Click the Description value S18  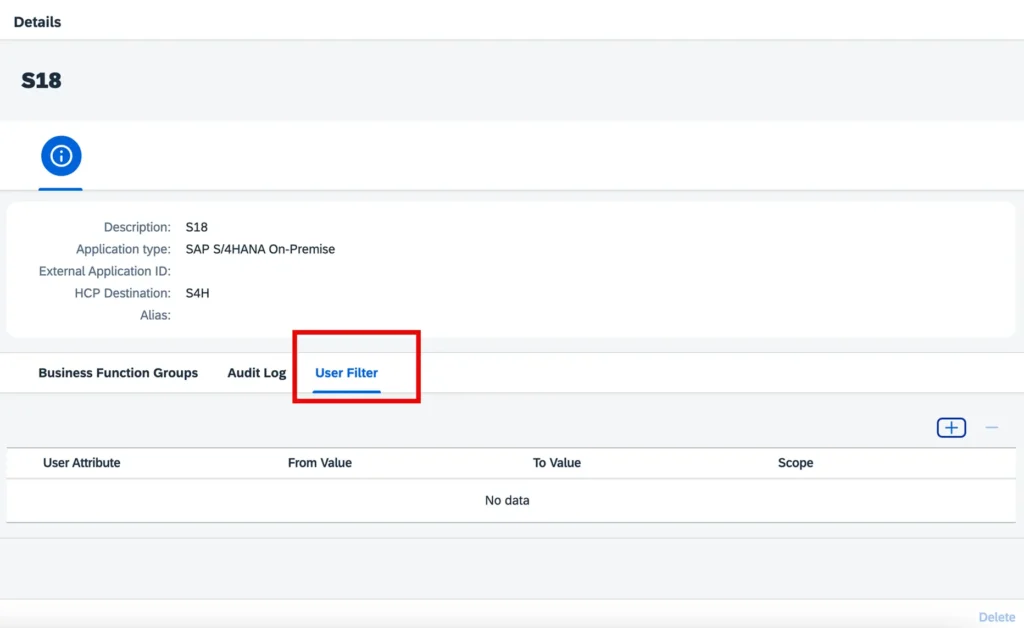point(196,227)
